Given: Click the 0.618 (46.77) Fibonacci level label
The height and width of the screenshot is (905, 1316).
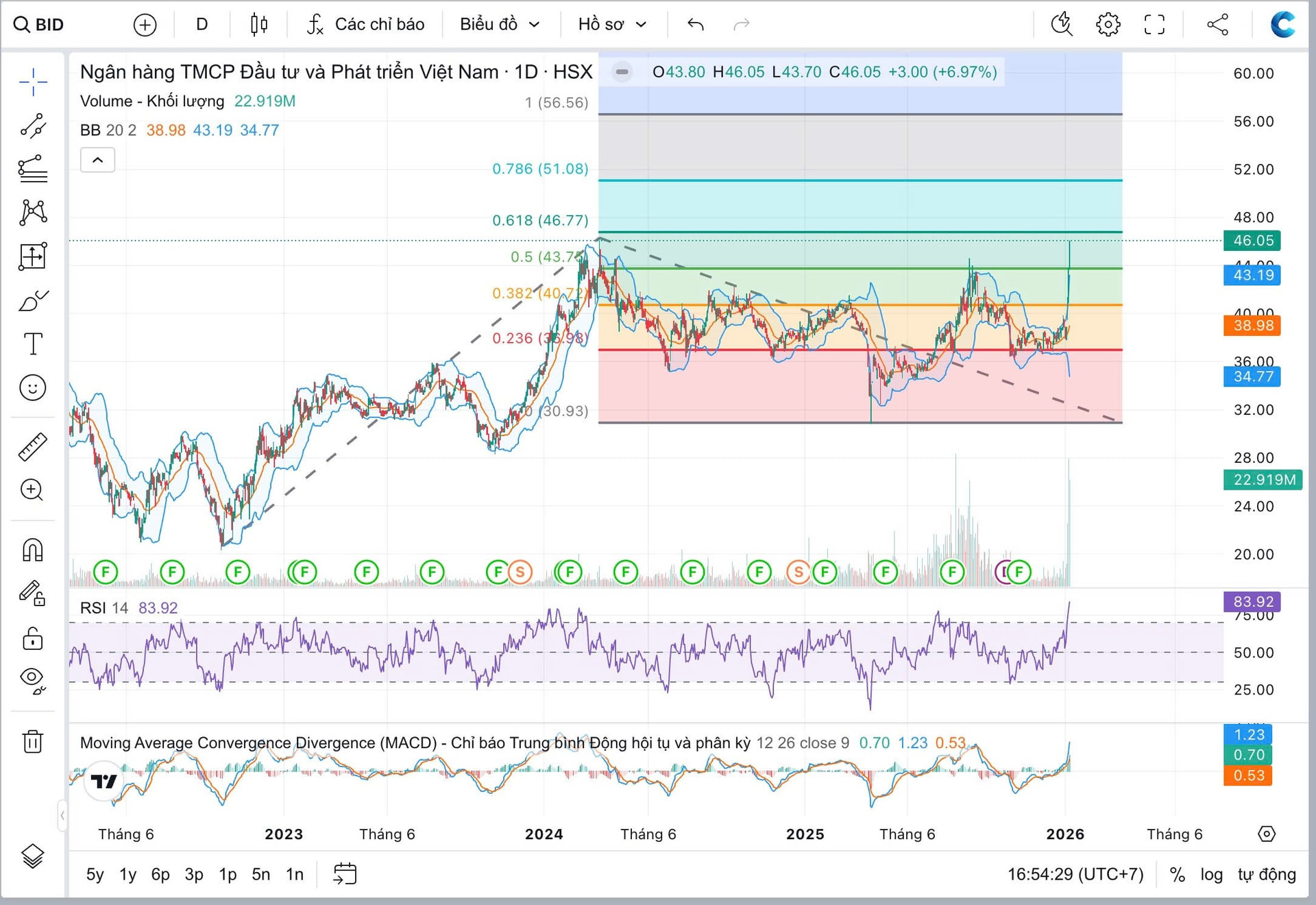Looking at the screenshot, I should [540, 221].
